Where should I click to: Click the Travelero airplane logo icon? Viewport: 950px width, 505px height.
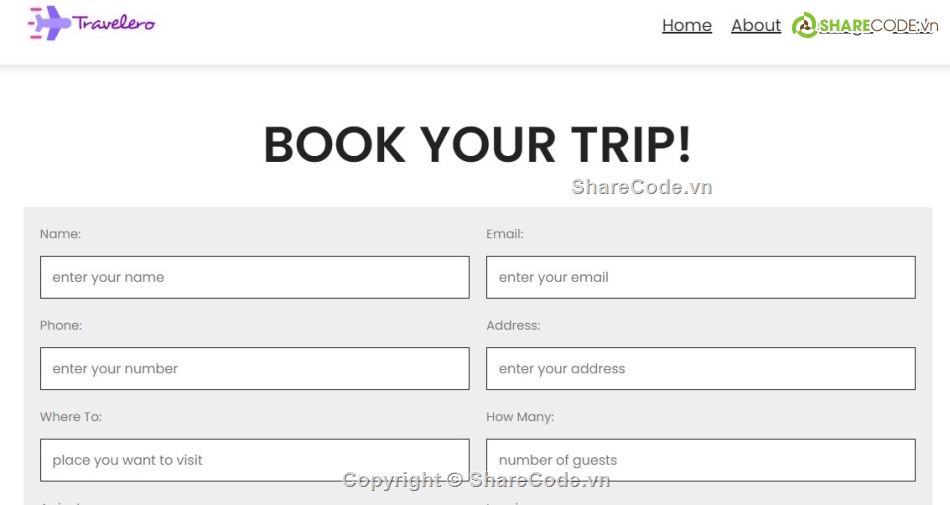click(49, 22)
